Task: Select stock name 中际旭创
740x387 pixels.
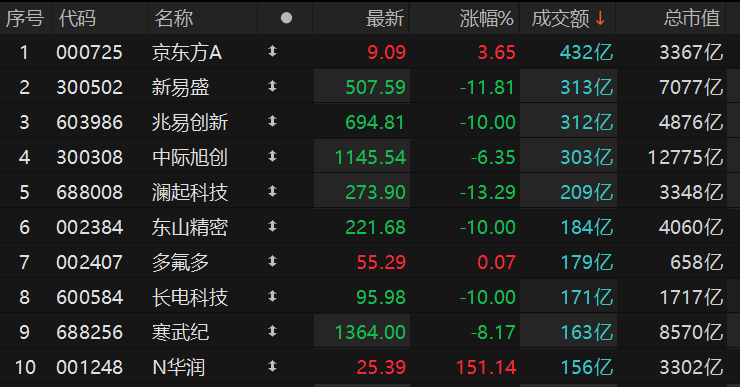Action: click(x=190, y=157)
